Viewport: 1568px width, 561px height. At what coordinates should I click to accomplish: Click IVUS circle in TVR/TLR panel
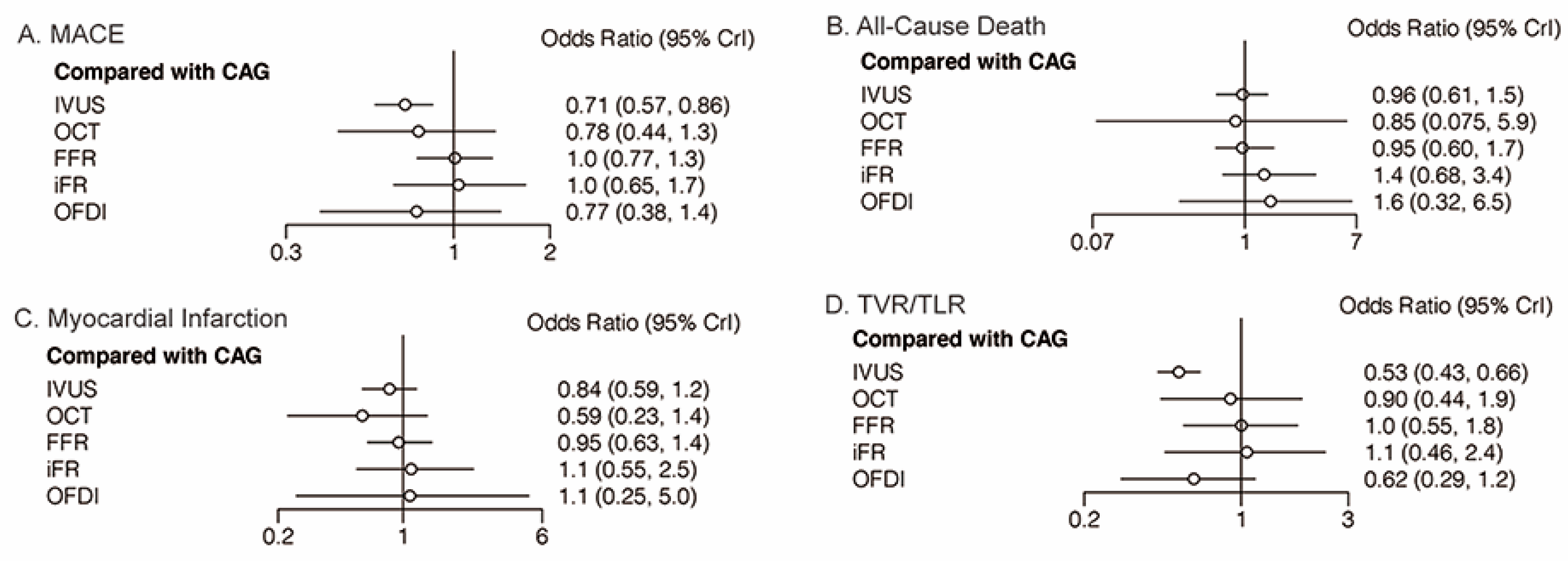click(1179, 372)
